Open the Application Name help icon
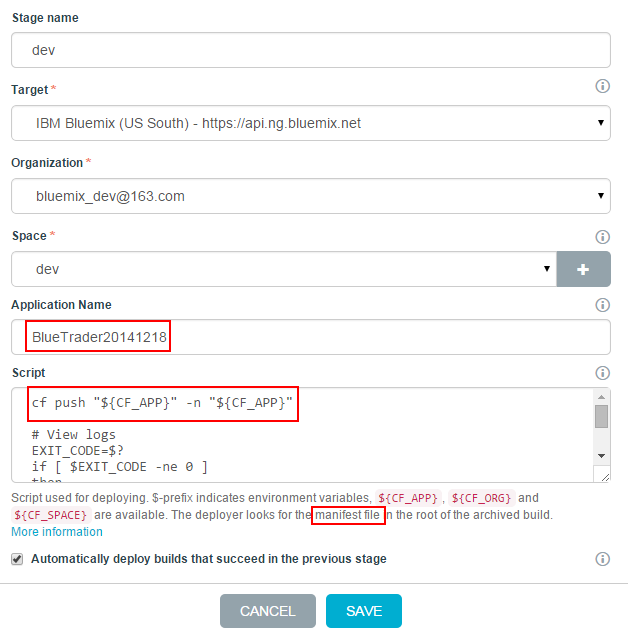 click(602, 305)
